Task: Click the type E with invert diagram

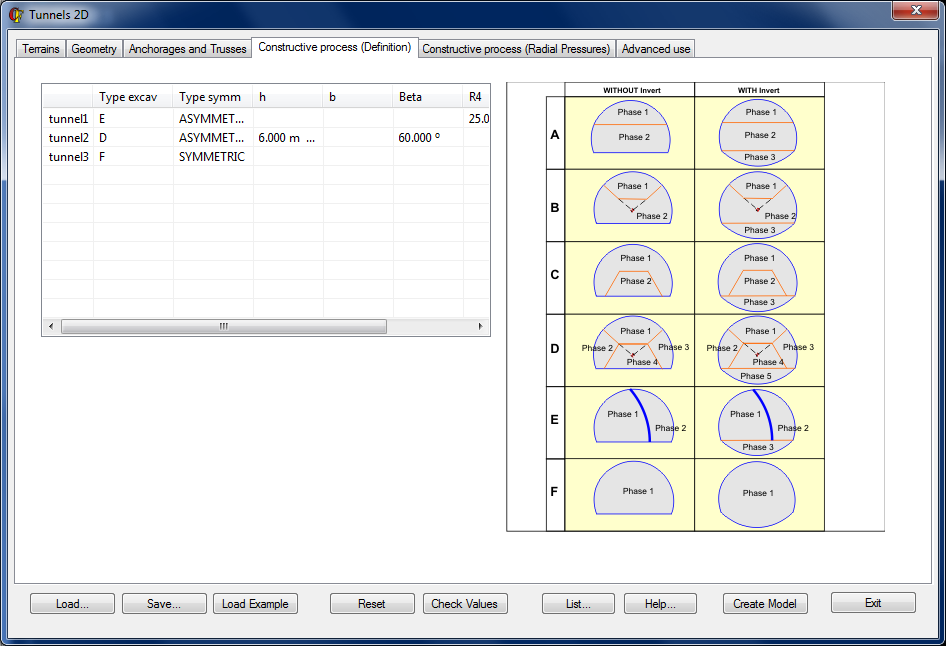Action: tap(758, 422)
